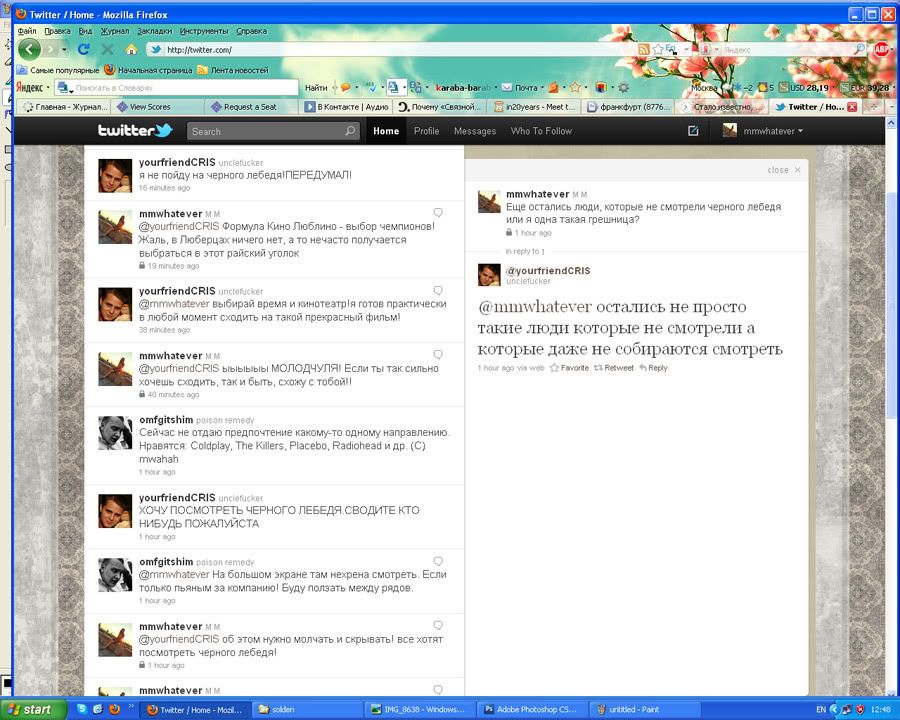Bookmark this page with the star icon
This screenshot has width=900, height=720.
point(658,50)
